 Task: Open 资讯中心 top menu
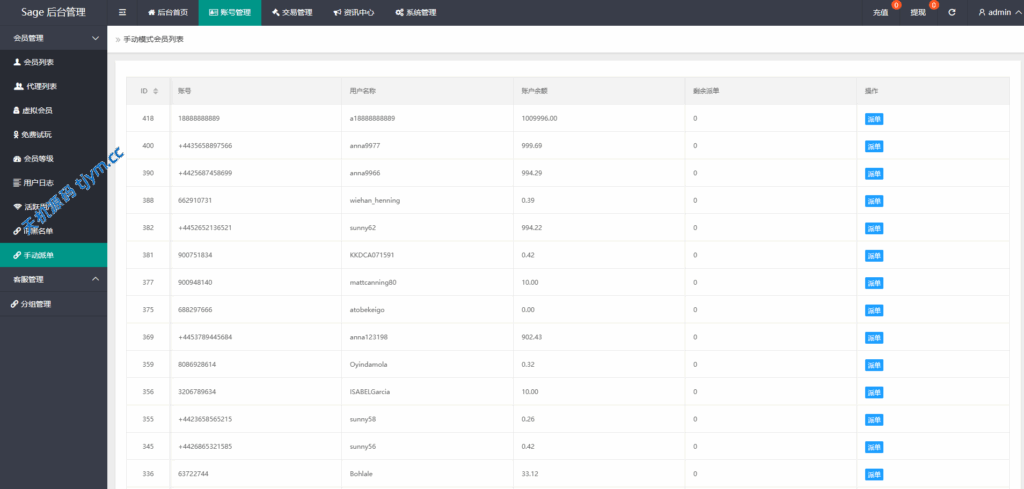[353, 13]
